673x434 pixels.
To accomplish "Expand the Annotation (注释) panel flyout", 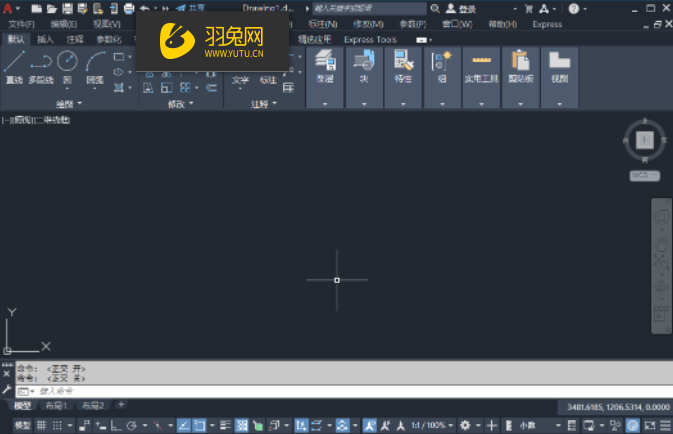I will pos(264,103).
